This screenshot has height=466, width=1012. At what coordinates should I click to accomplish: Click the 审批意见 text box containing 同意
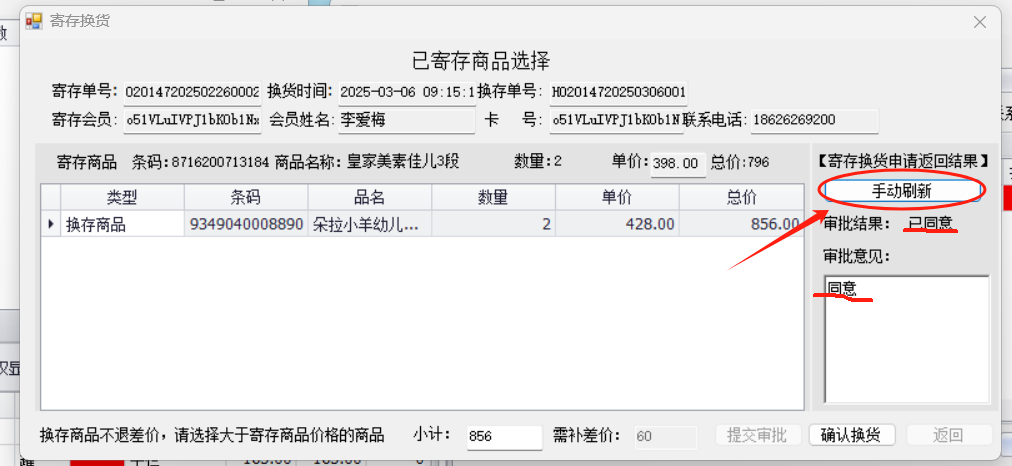click(x=907, y=339)
